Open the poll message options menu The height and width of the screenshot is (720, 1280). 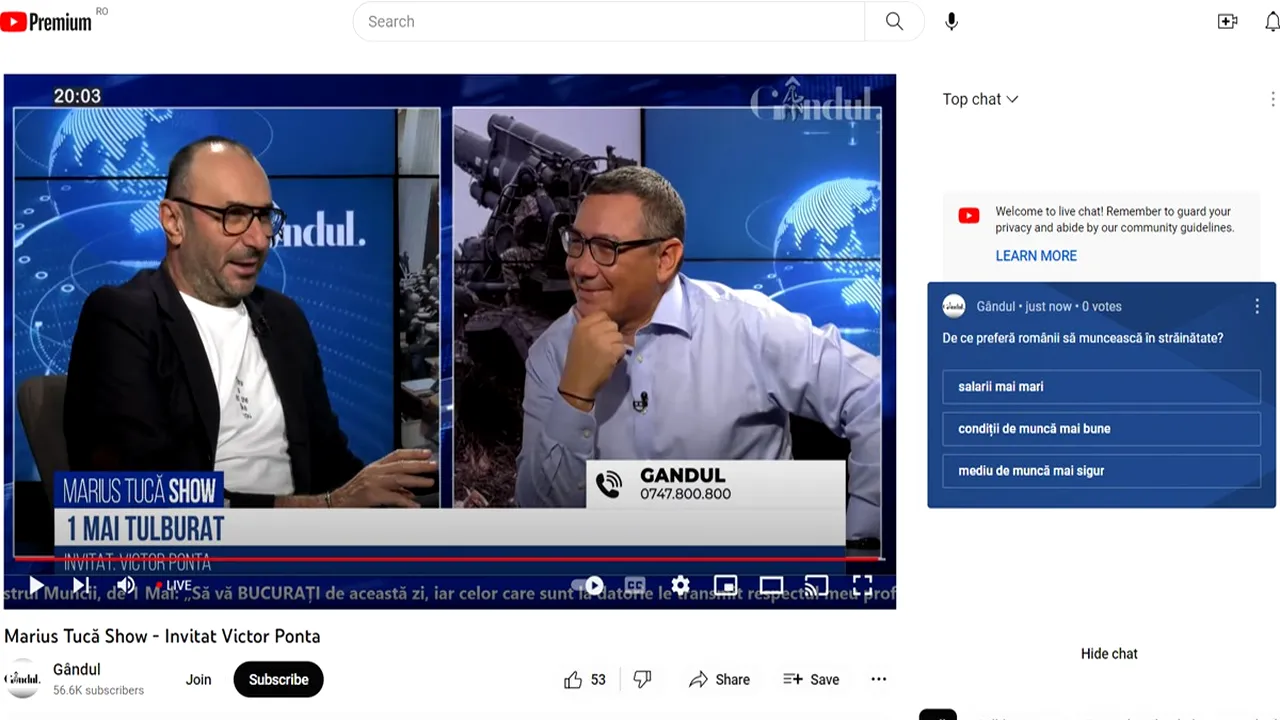click(1257, 306)
